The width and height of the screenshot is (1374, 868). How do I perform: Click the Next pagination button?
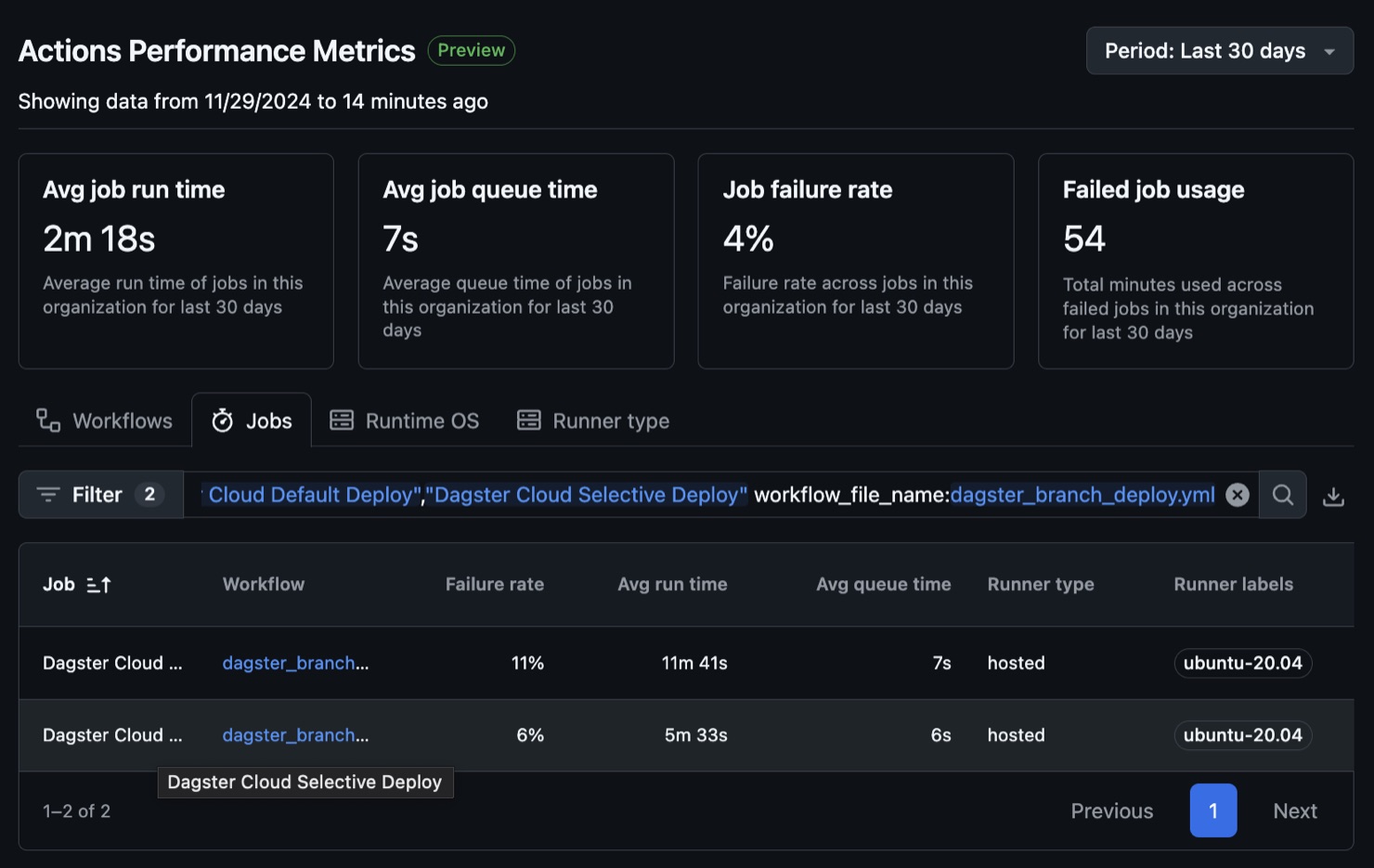1295,810
